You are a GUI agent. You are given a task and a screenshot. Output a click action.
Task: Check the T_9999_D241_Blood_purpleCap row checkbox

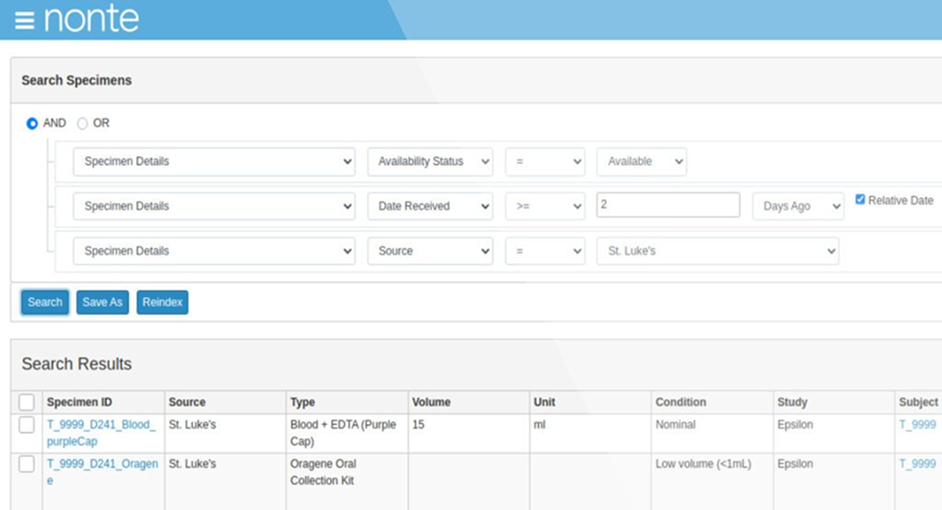(x=27, y=425)
